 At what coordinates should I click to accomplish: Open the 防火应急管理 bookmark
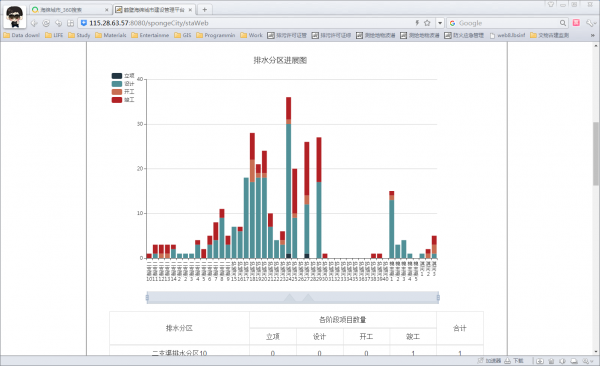[464, 35]
